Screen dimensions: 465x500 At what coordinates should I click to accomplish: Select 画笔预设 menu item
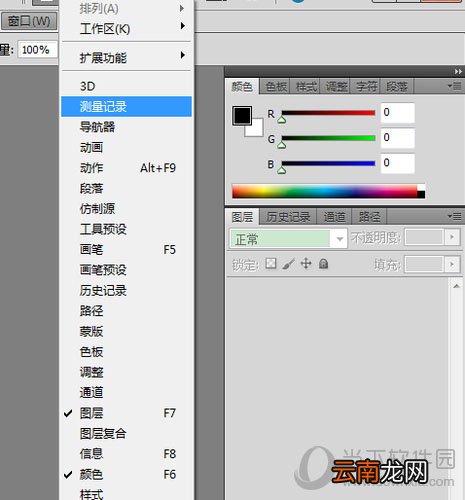[x=126, y=270]
